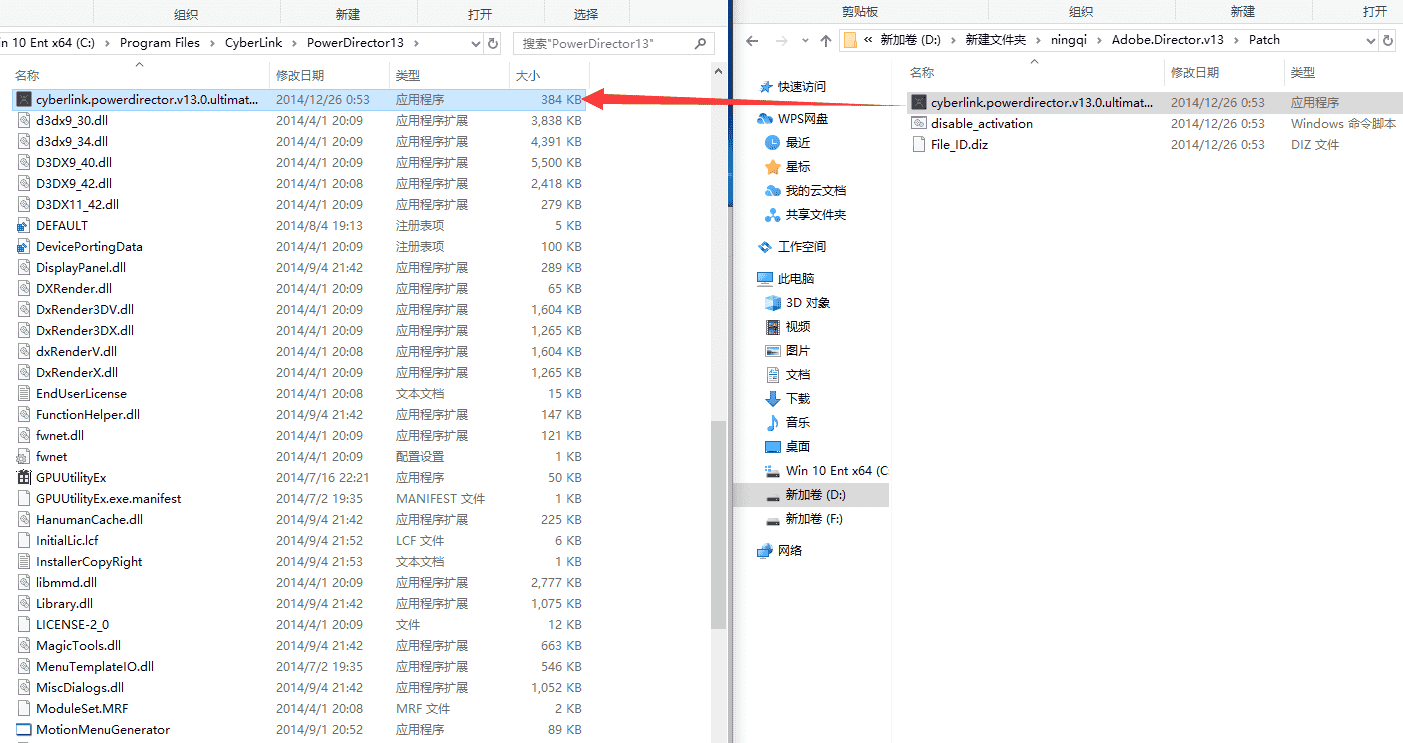Click the configuration settings icon of the fwnet row
Screen dimensions: 1403x743
point(24,456)
